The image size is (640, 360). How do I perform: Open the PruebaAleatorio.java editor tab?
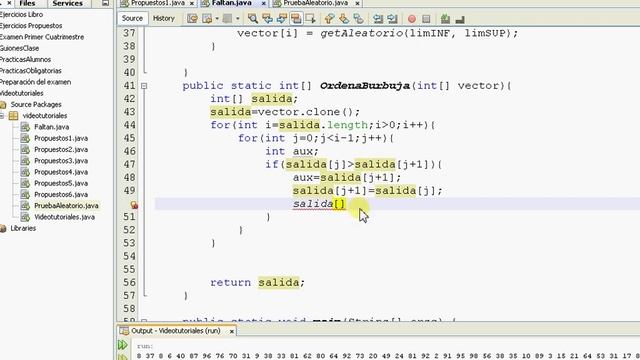316,3
